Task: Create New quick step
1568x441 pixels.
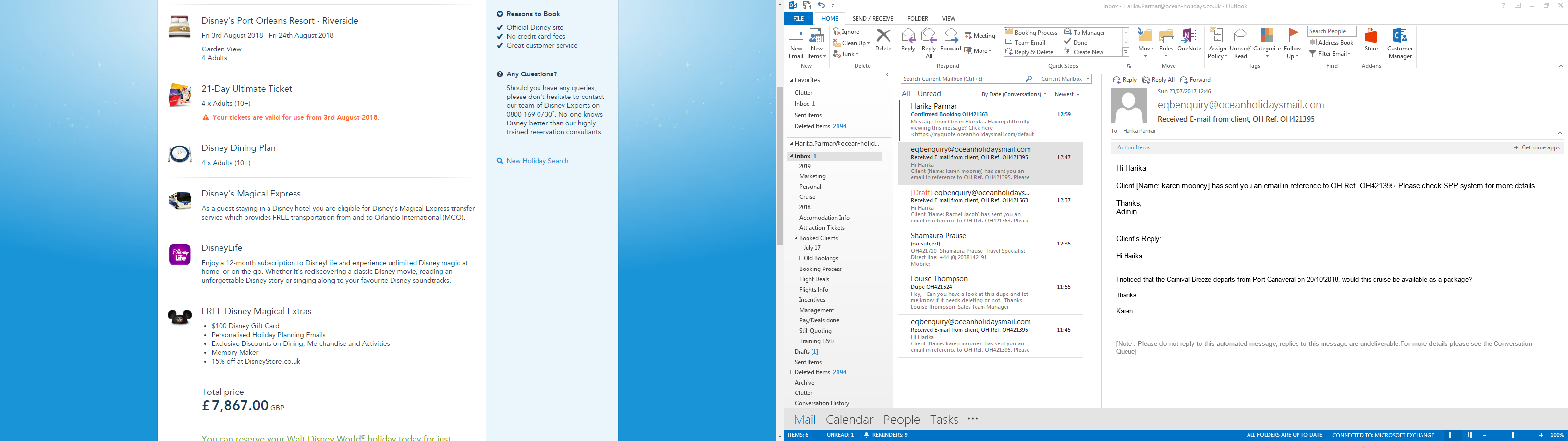Action: (1083, 52)
